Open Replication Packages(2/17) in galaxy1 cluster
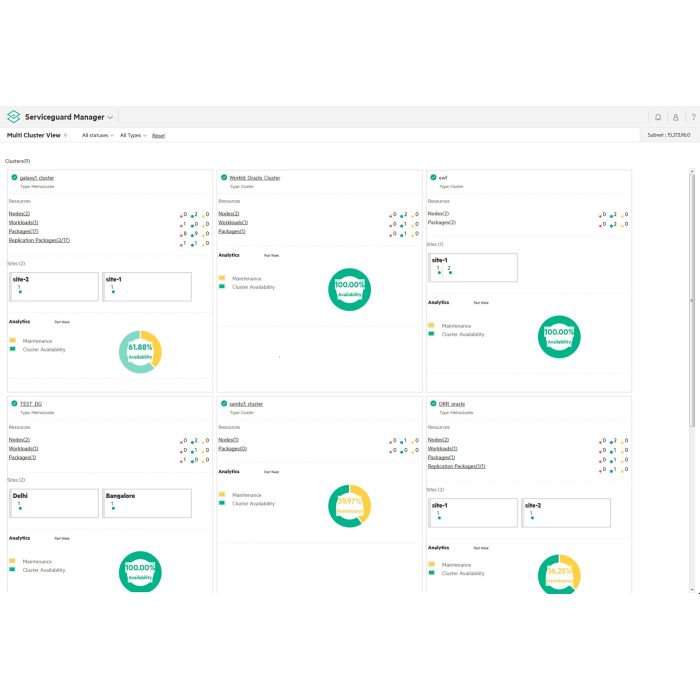This screenshot has width=700, height=700. click(x=39, y=240)
